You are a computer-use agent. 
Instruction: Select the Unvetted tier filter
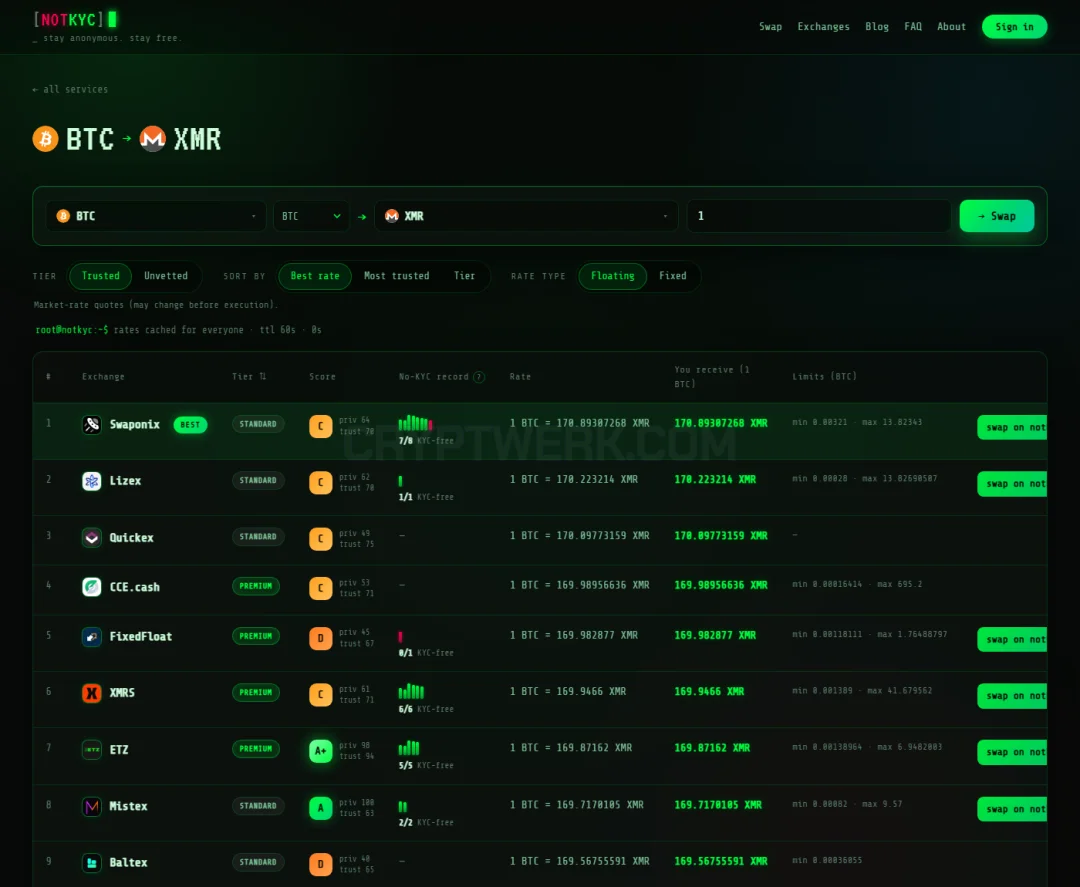pos(166,275)
